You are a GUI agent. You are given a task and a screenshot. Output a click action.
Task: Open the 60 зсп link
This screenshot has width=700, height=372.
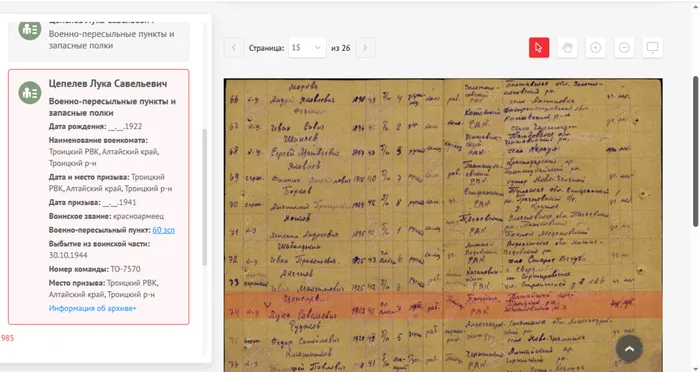[x=163, y=230]
